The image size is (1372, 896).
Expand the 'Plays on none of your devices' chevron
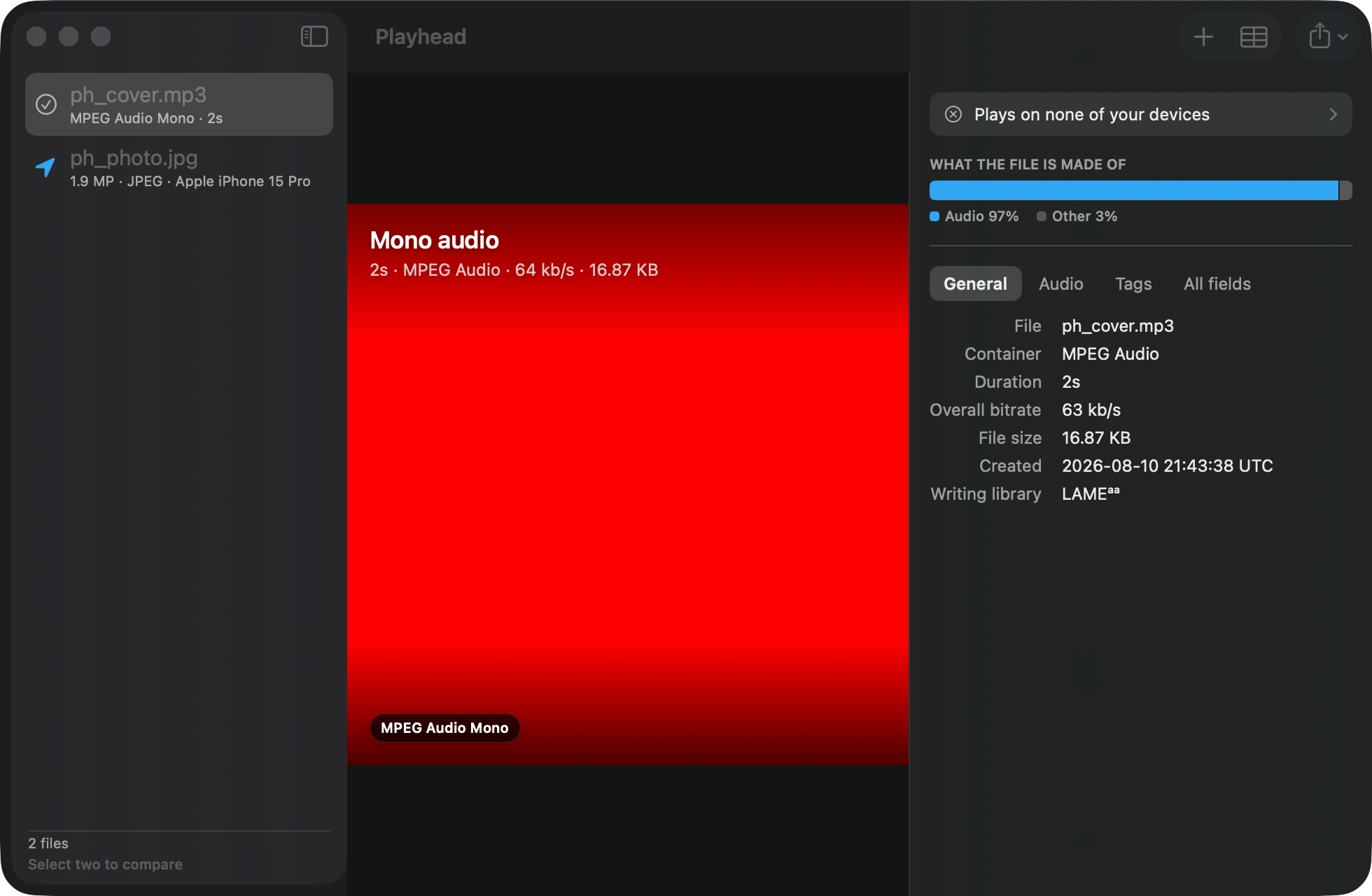pos(1333,114)
